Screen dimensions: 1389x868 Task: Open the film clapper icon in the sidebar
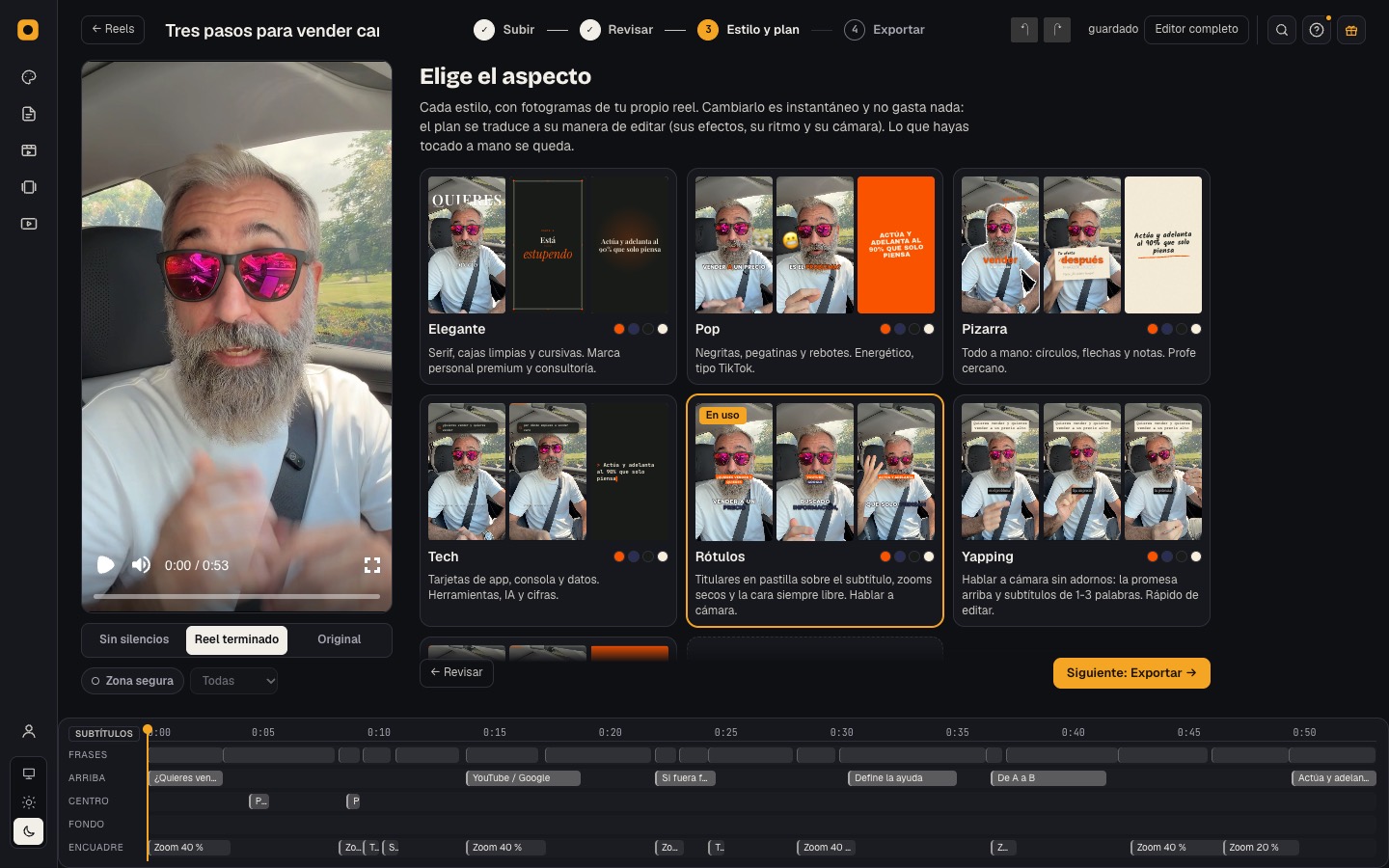click(x=29, y=150)
